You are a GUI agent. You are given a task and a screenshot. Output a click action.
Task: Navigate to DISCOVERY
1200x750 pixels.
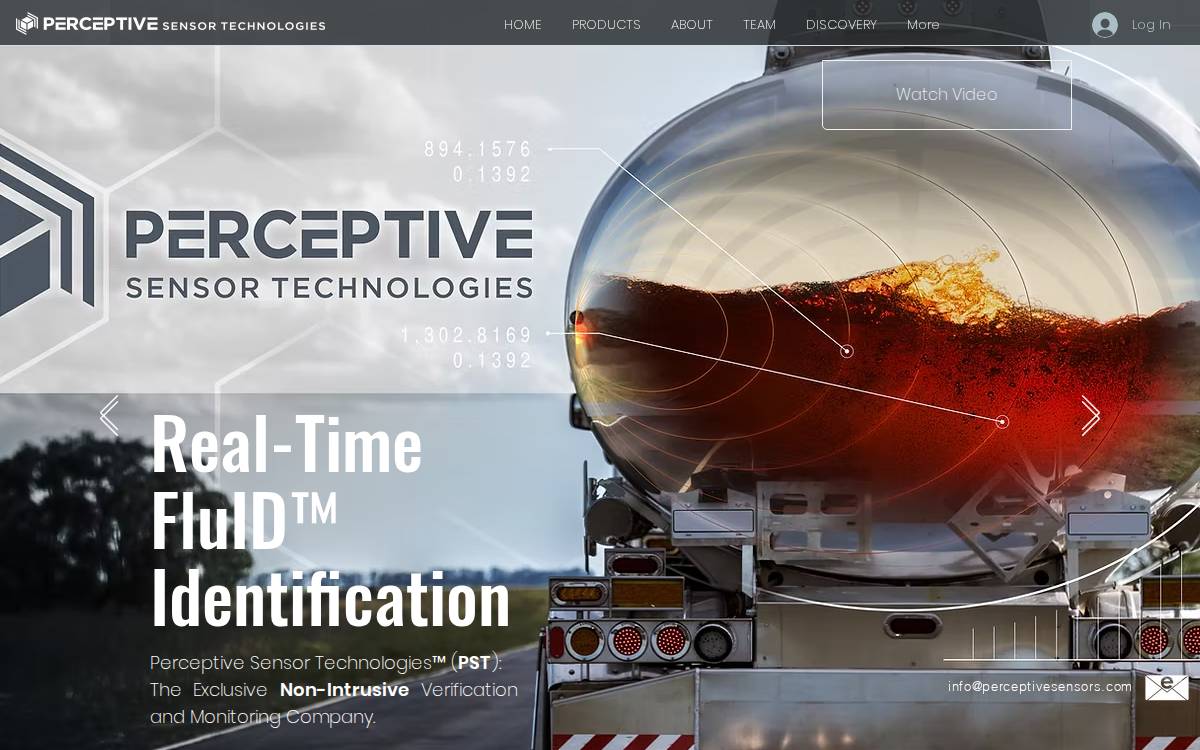point(841,25)
